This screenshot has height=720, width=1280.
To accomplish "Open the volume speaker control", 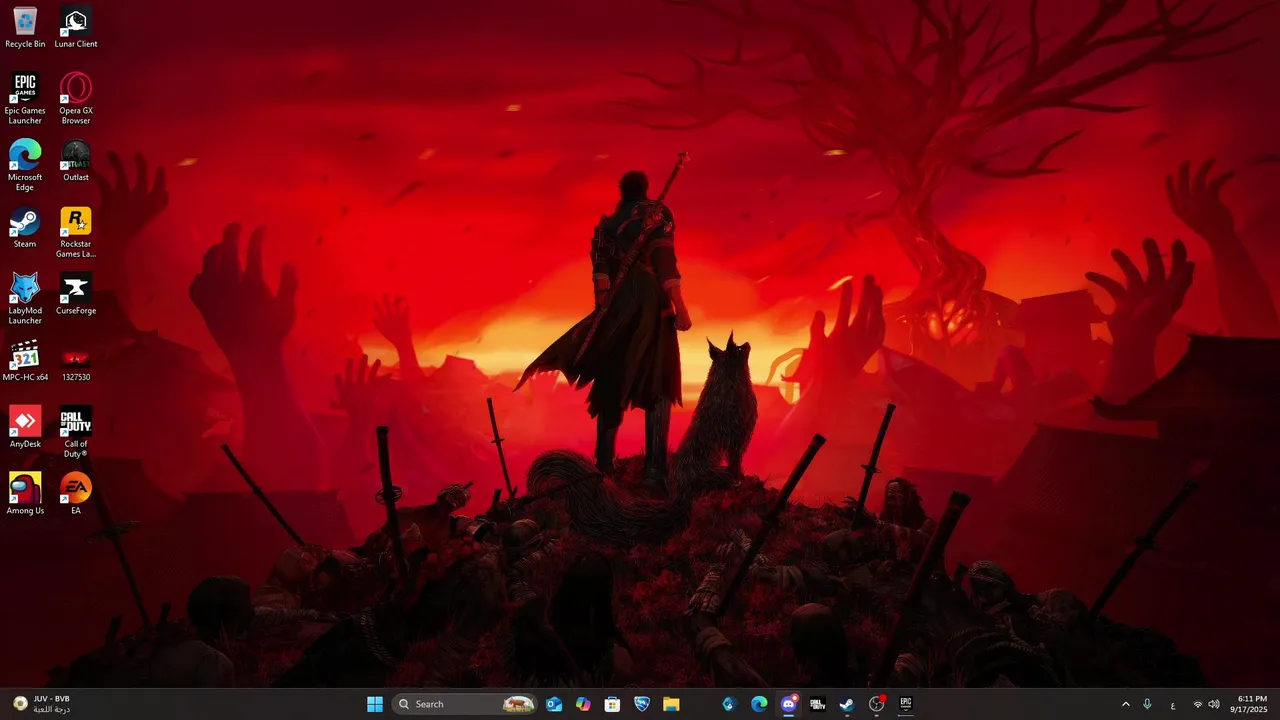I will click(1214, 704).
